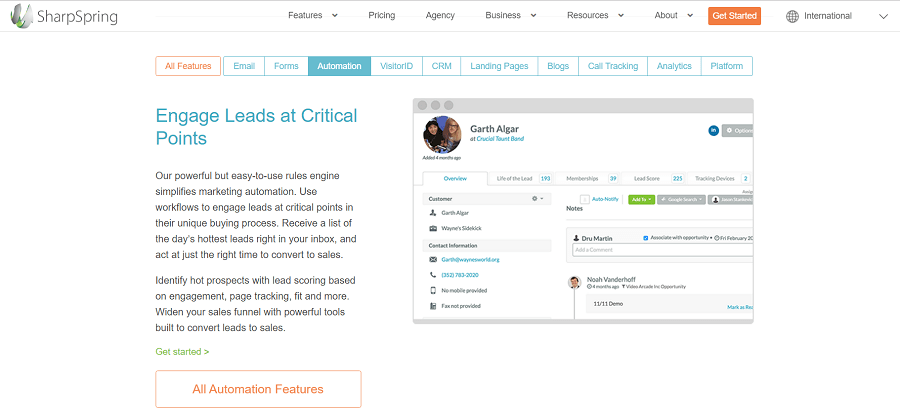Open the Jason Stankevich owner dropdown

731,200
